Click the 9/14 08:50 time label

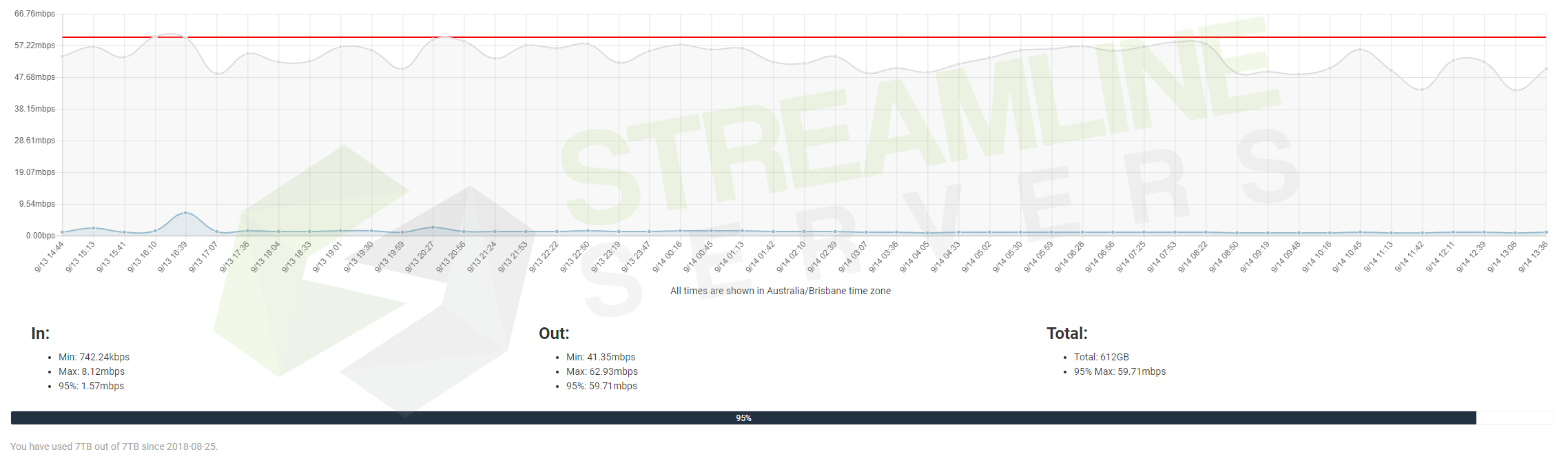(1224, 257)
